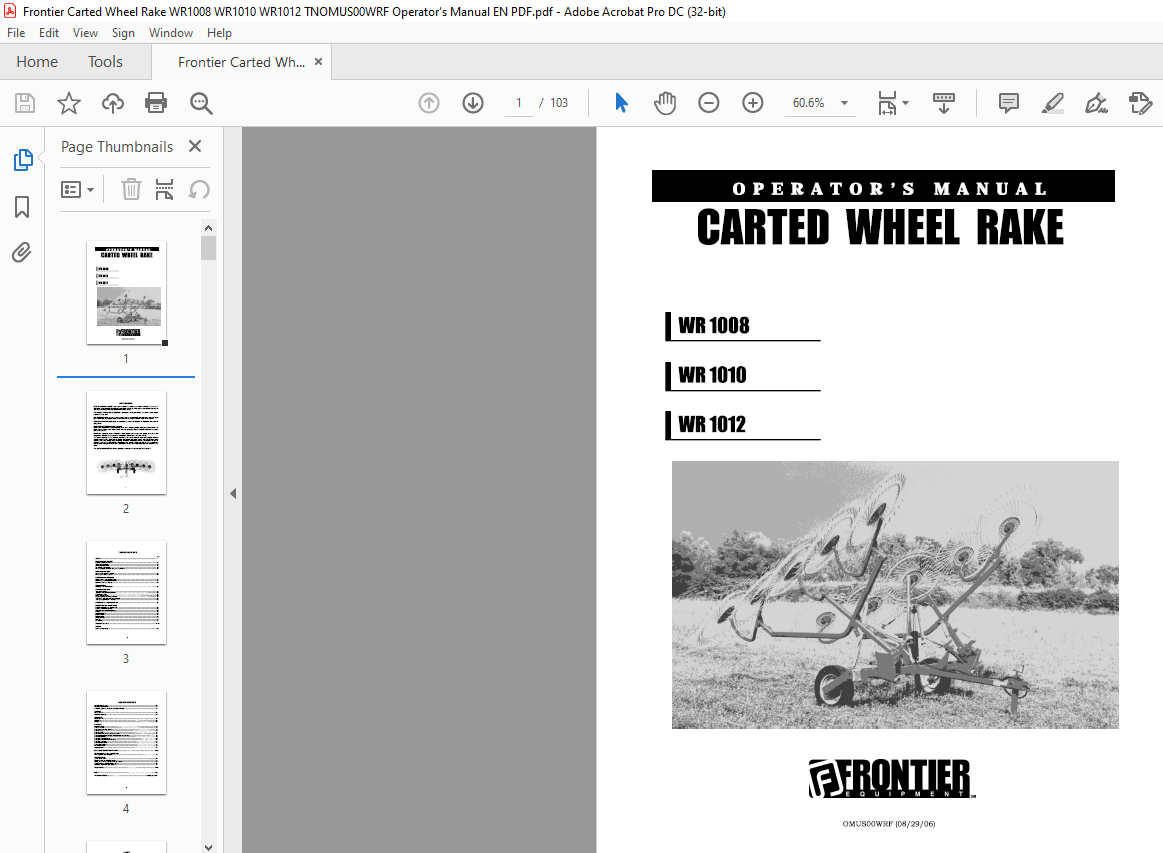Open the File menu
Screen dimensions: 1163x853
(16, 33)
